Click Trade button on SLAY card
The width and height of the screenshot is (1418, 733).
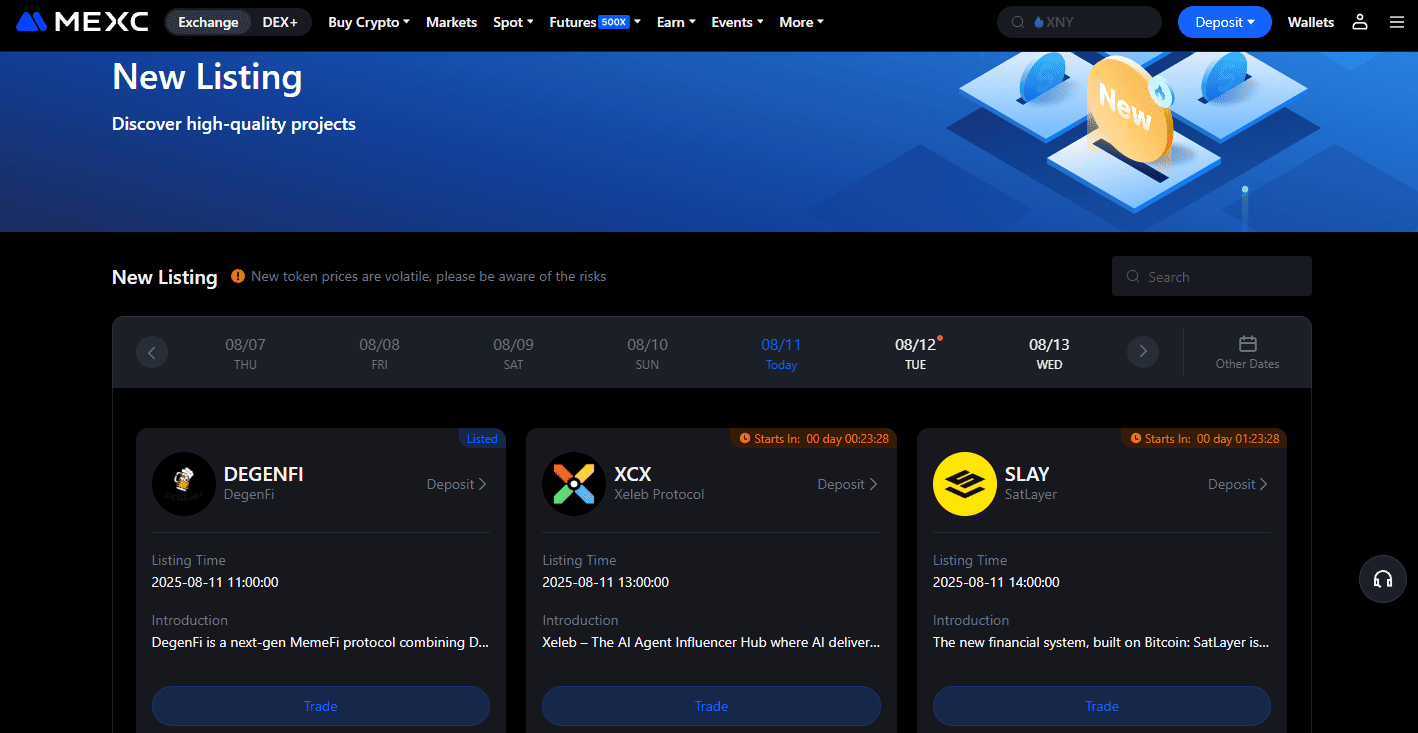click(x=1102, y=706)
